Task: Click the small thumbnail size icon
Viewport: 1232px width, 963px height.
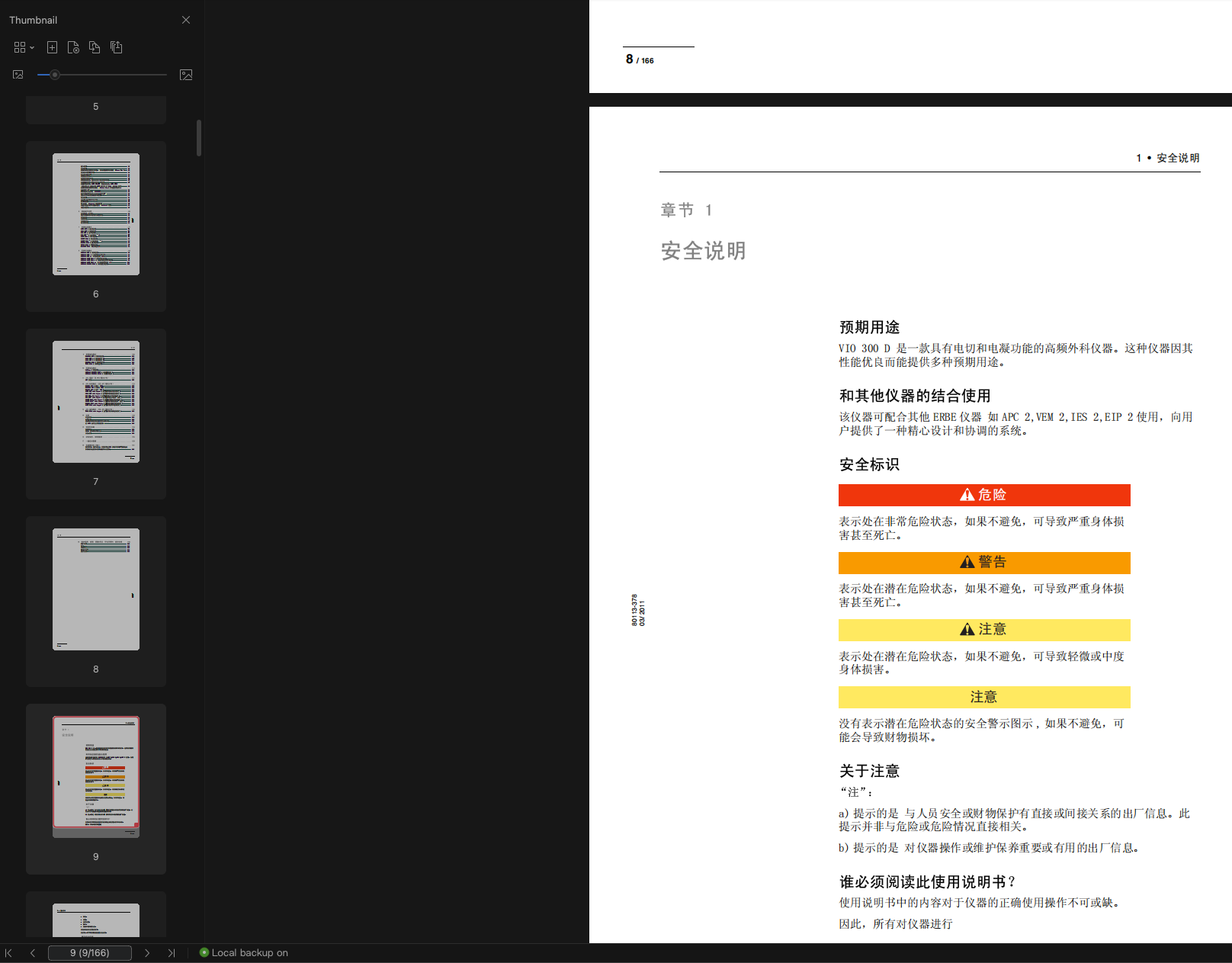Action: [x=18, y=75]
